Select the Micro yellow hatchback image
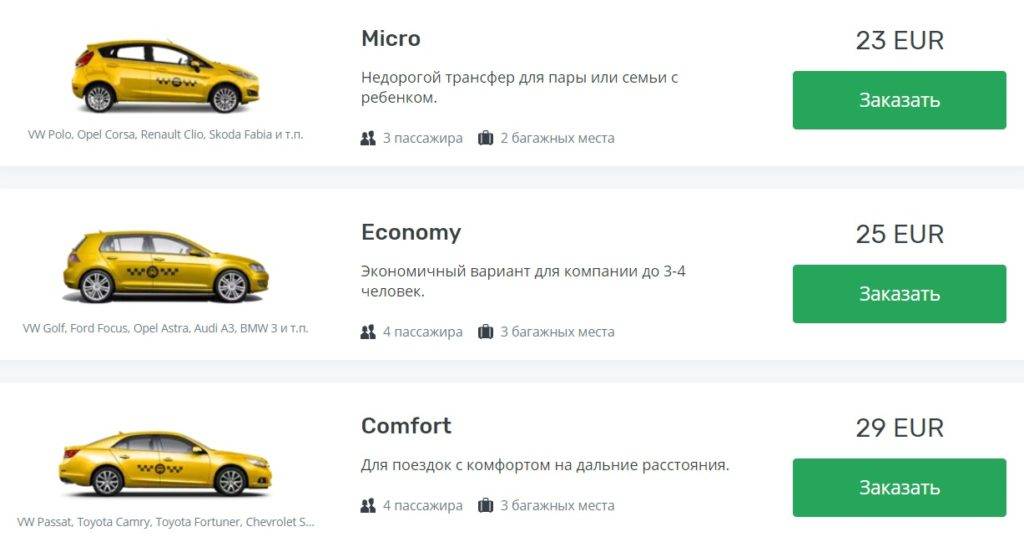 pyautogui.click(x=165, y=76)
